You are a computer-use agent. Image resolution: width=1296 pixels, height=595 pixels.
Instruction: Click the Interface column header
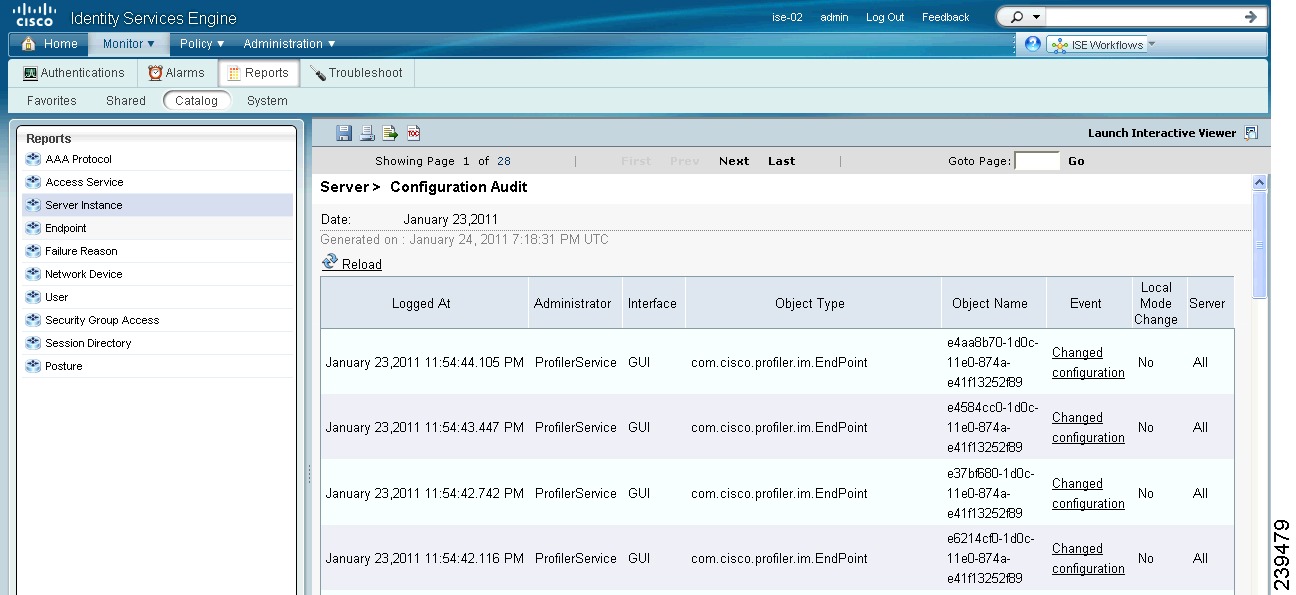coord(652,304)
